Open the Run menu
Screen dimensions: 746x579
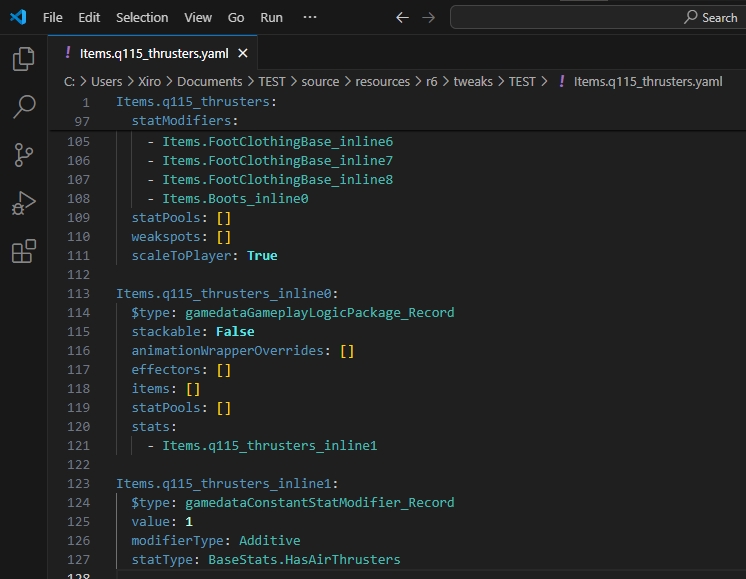coord(271,17)
